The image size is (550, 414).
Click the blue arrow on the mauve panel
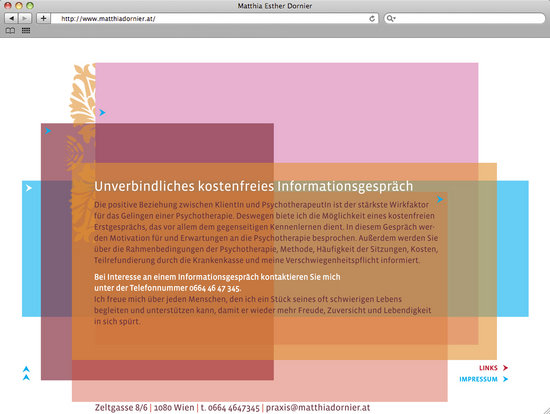[x=48, y=131]
